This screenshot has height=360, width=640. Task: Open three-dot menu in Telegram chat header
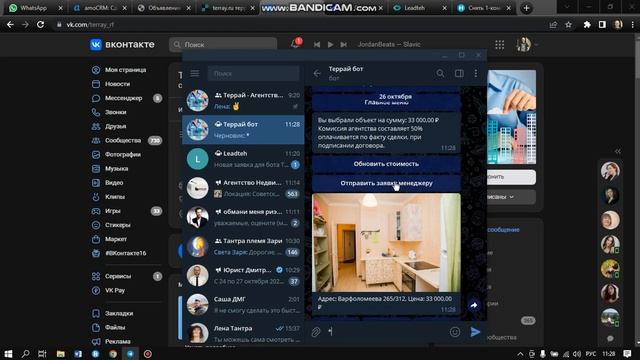476,73
